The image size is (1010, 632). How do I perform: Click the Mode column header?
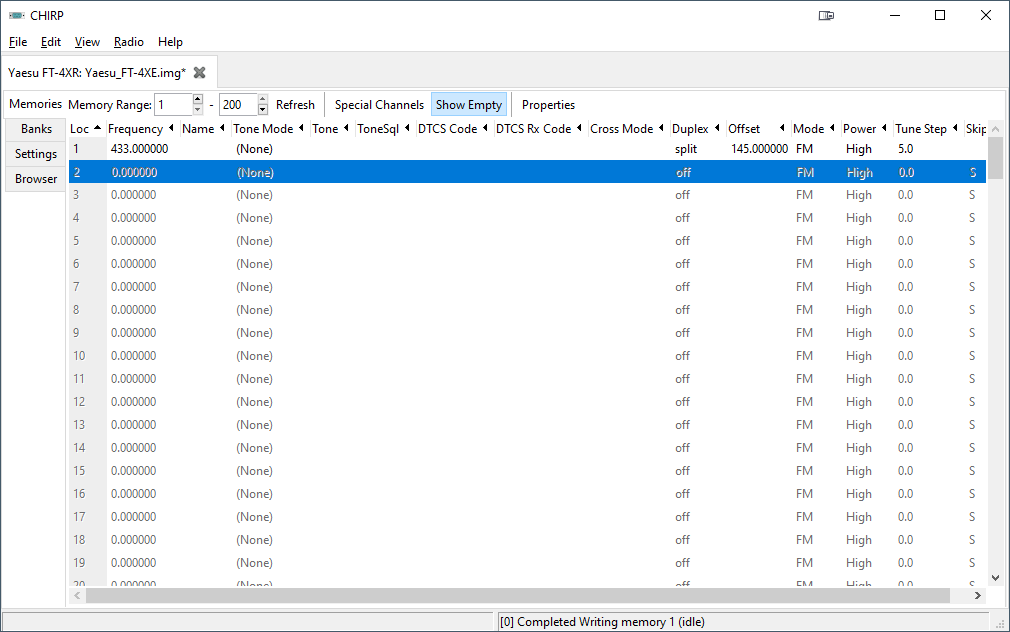pyautogui.click(x=808, y=129)
